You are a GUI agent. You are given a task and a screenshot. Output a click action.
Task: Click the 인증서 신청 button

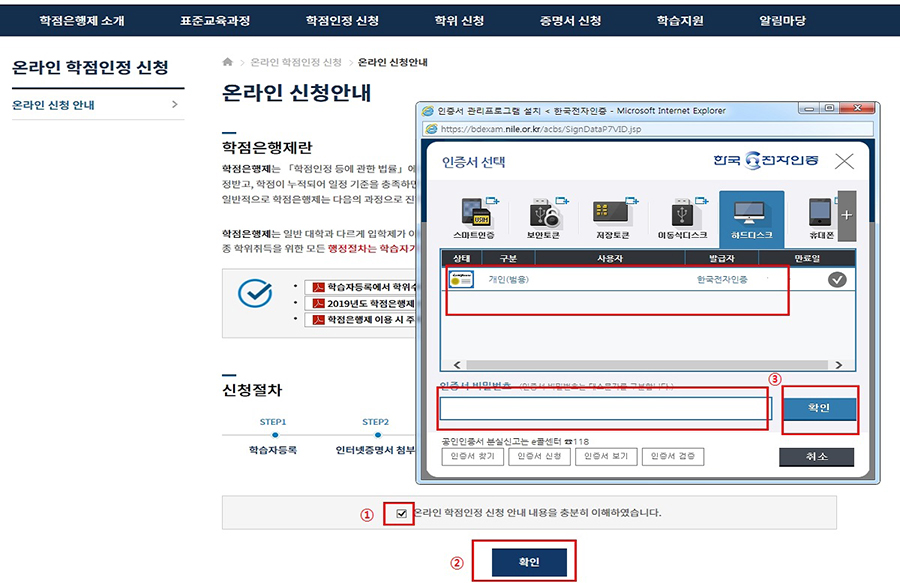coord(539,456)
